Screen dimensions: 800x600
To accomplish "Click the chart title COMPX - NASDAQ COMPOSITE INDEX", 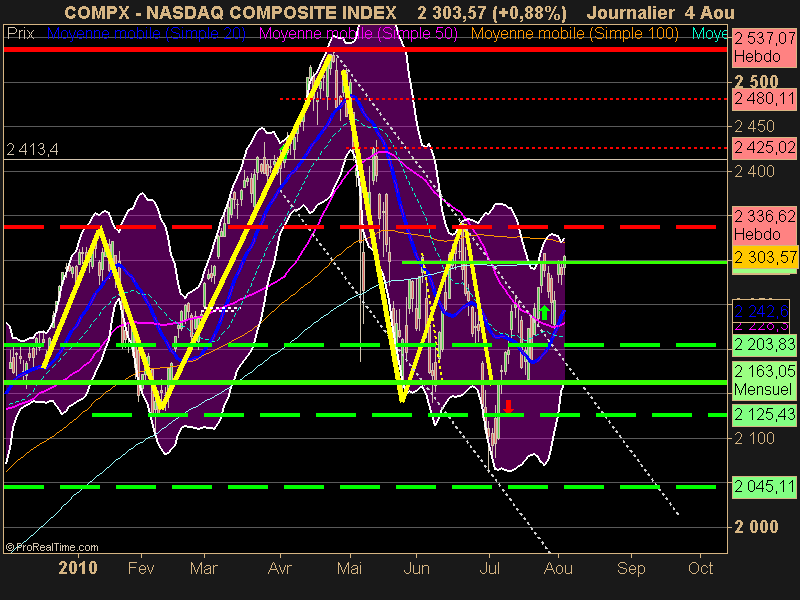I will [230, 12].
